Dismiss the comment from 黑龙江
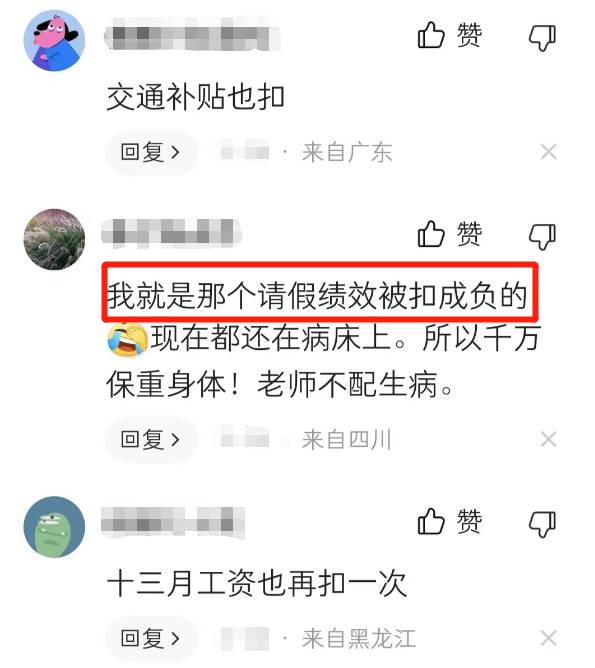The image size is (595, 668). pyautogui.click(x=548, y=638)
